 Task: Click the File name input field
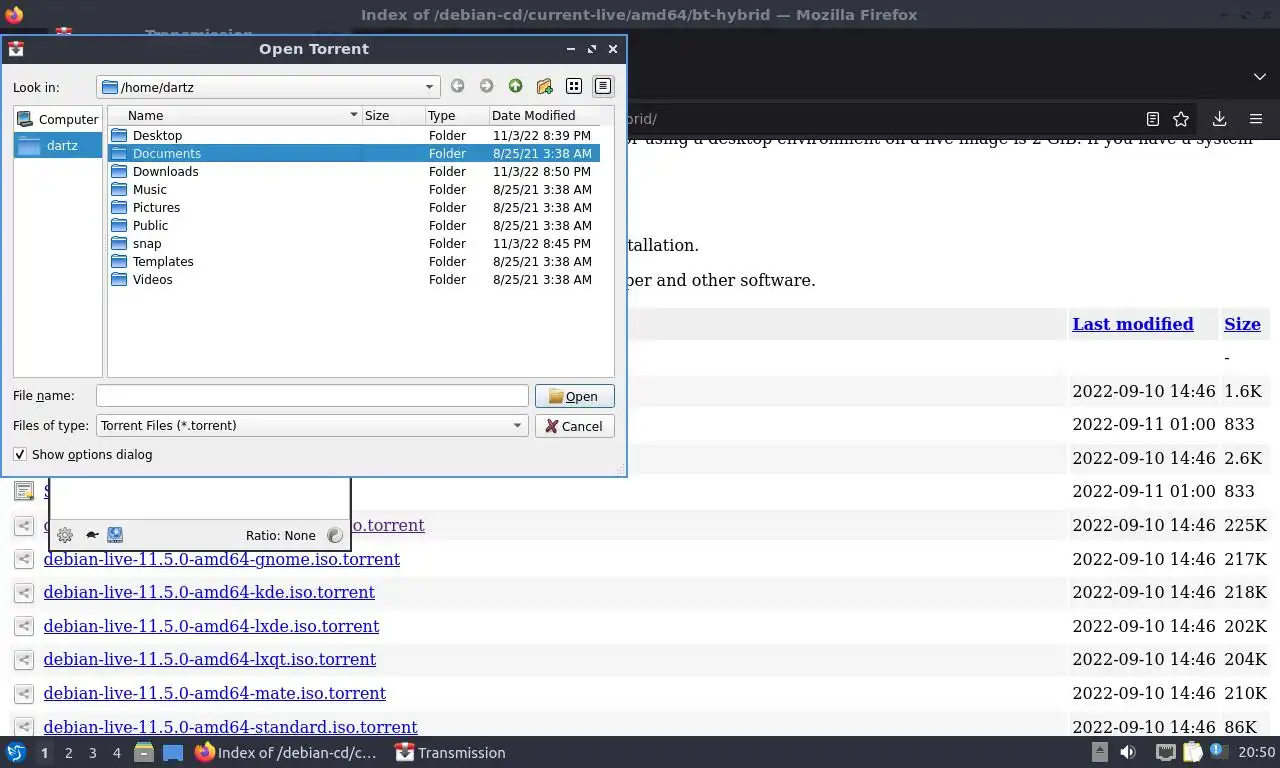coord(312,396)
